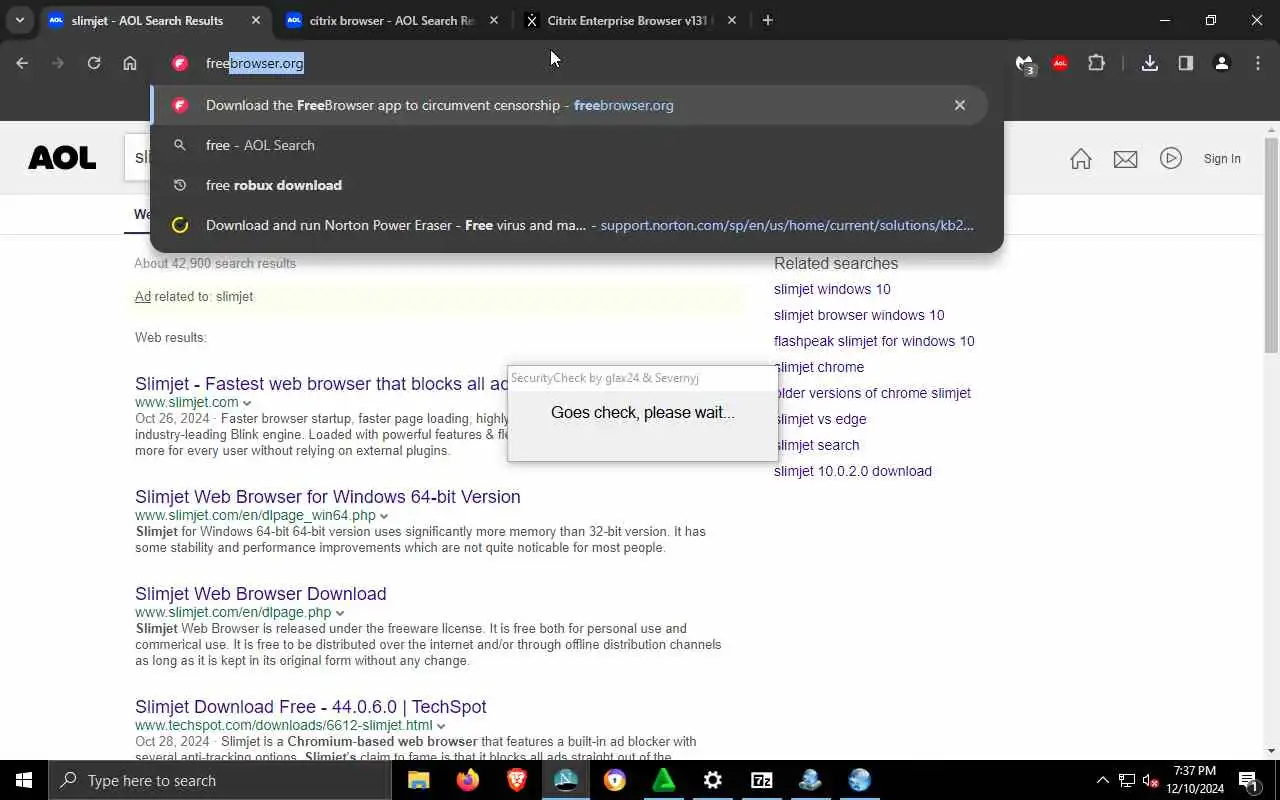This screenshot has width=1280, height=800.
Task: Switch to the Citrix Enterprise Browser v131 tab
Action: pyautogui.click(x=630, y=20)
